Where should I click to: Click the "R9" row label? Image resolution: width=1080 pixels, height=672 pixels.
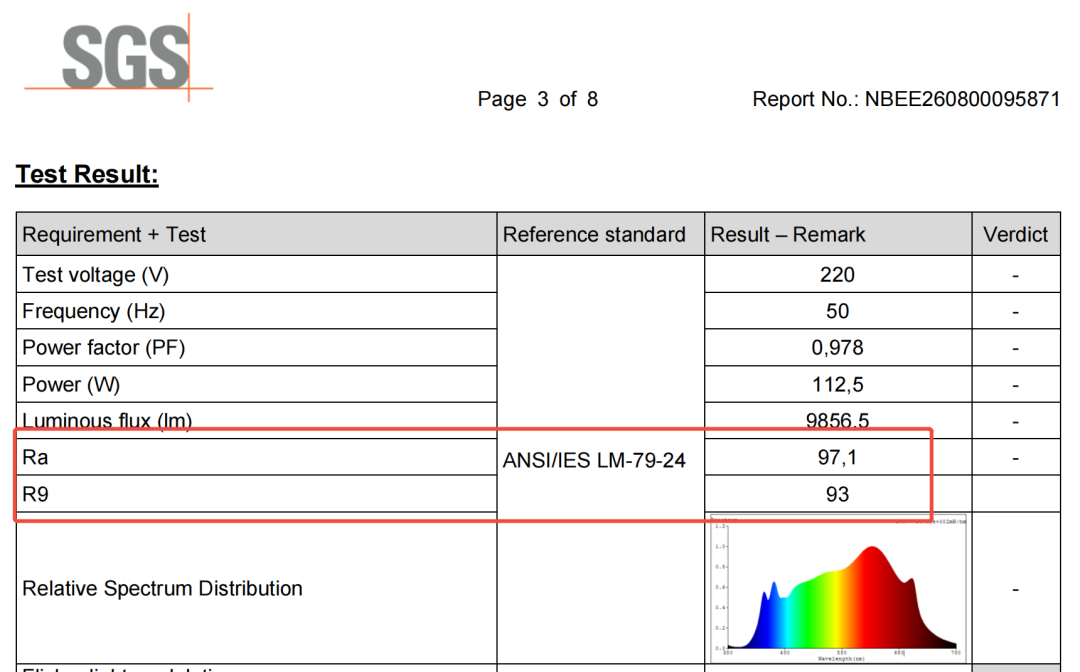tap(35, 494)
